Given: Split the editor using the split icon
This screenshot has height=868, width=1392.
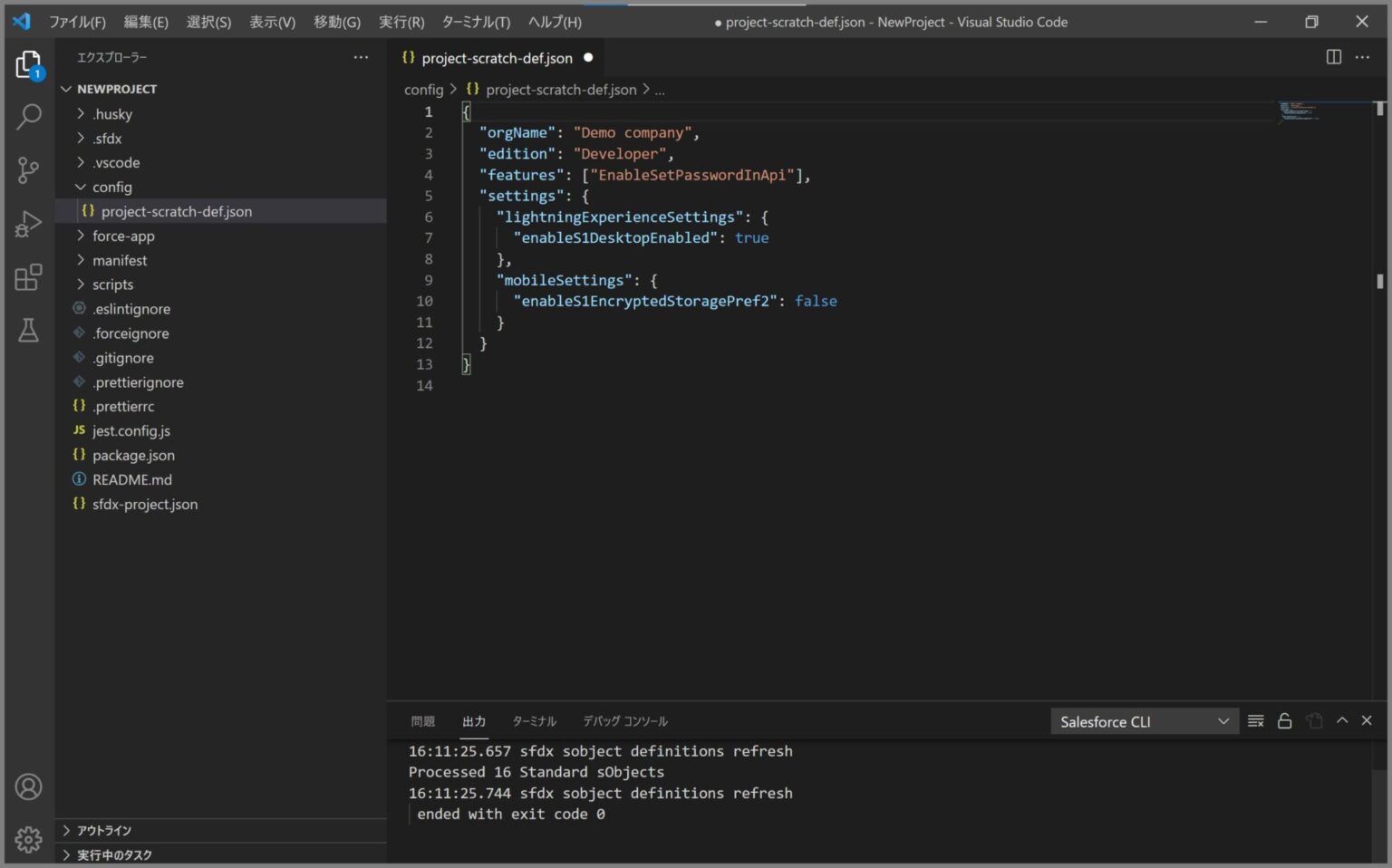Looking at the screenshot, I should tap(1332, 57).
